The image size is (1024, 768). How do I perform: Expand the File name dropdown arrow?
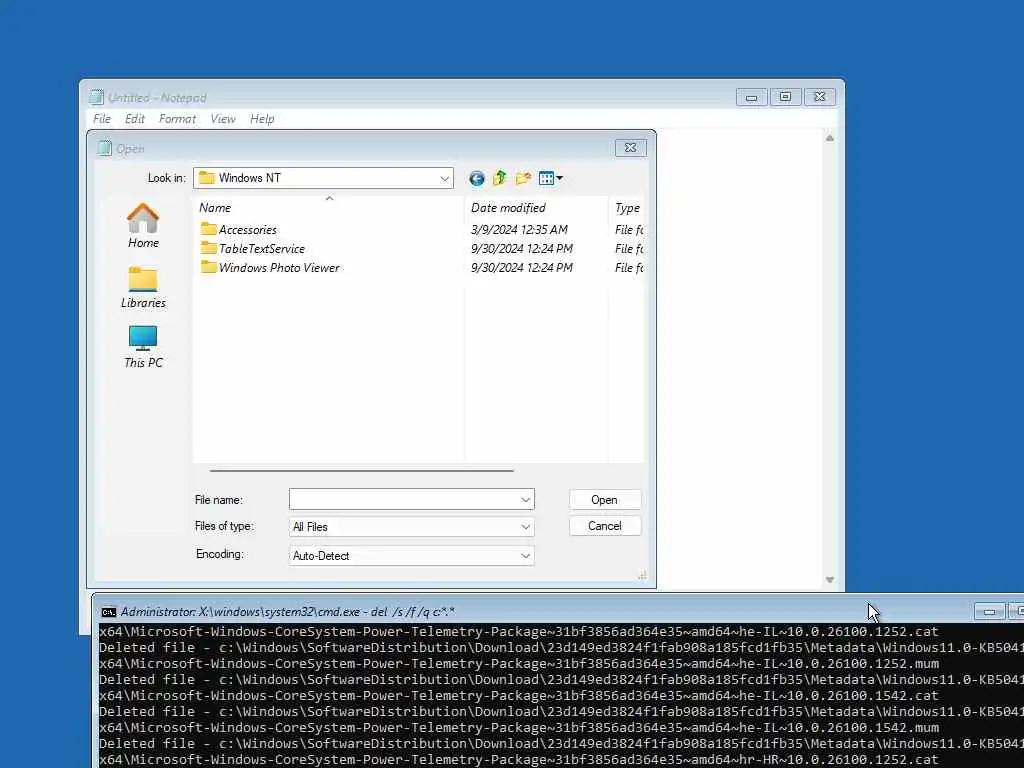[525, 500]
